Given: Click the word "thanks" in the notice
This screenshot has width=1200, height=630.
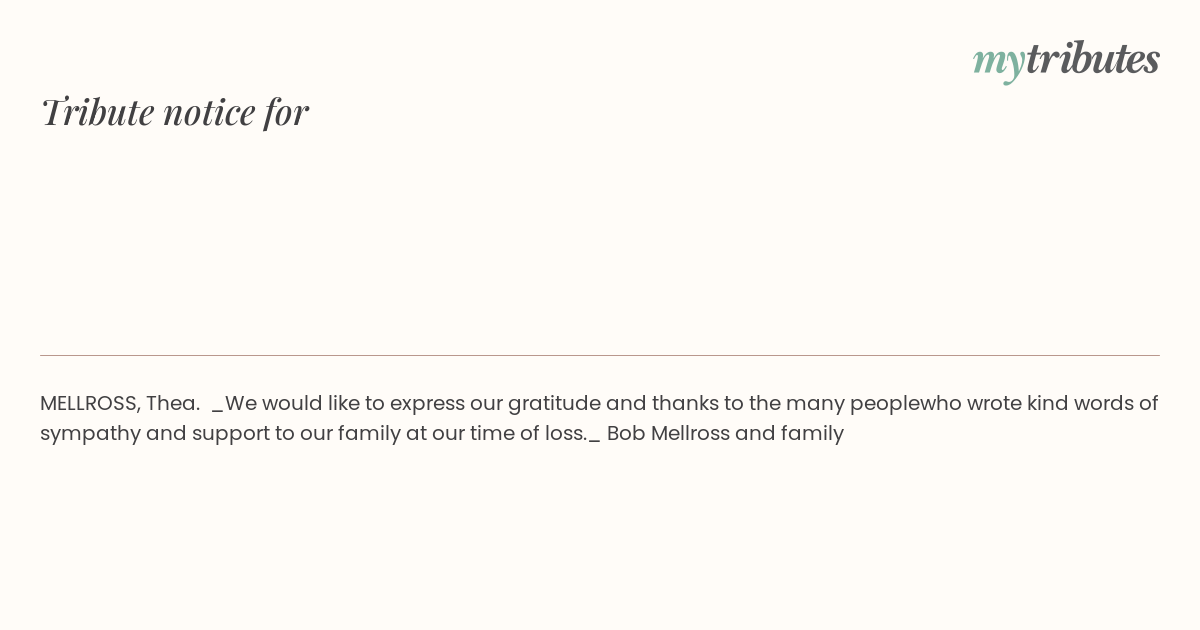Looking at the screenshot, I should pos(685,403).
